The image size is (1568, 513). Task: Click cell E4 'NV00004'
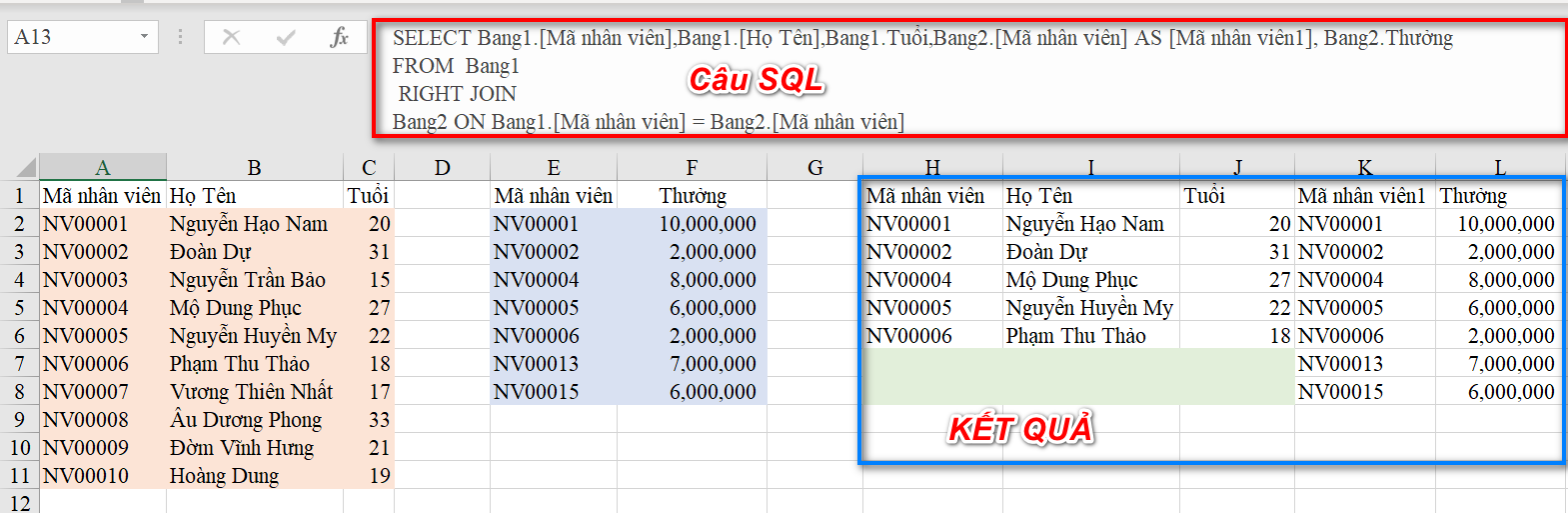[554, 279]
